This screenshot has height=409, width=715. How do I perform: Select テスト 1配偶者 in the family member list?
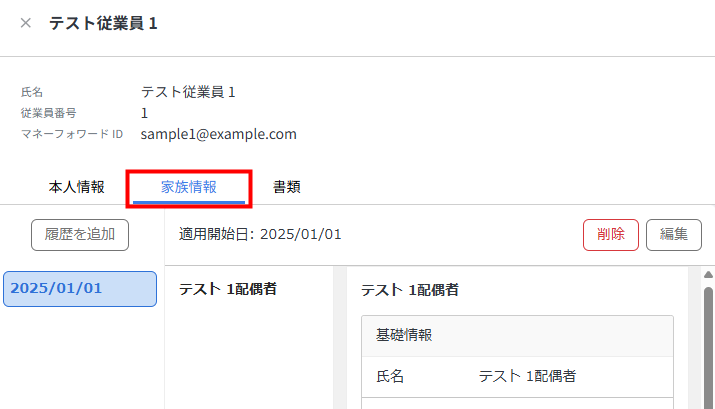pyautogui.click(x=227, y=290)
